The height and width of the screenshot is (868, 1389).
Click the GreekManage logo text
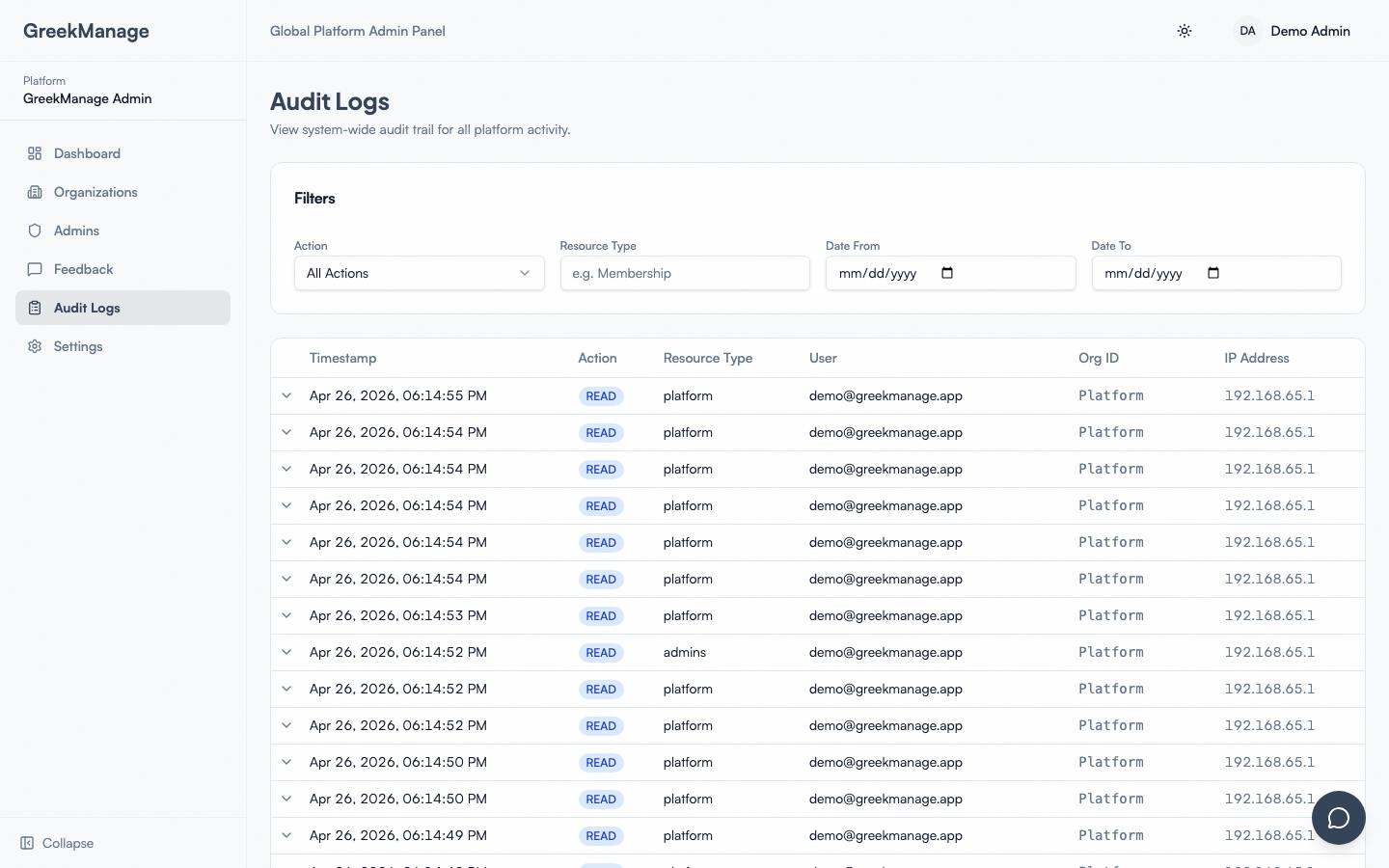click(86, 31)
